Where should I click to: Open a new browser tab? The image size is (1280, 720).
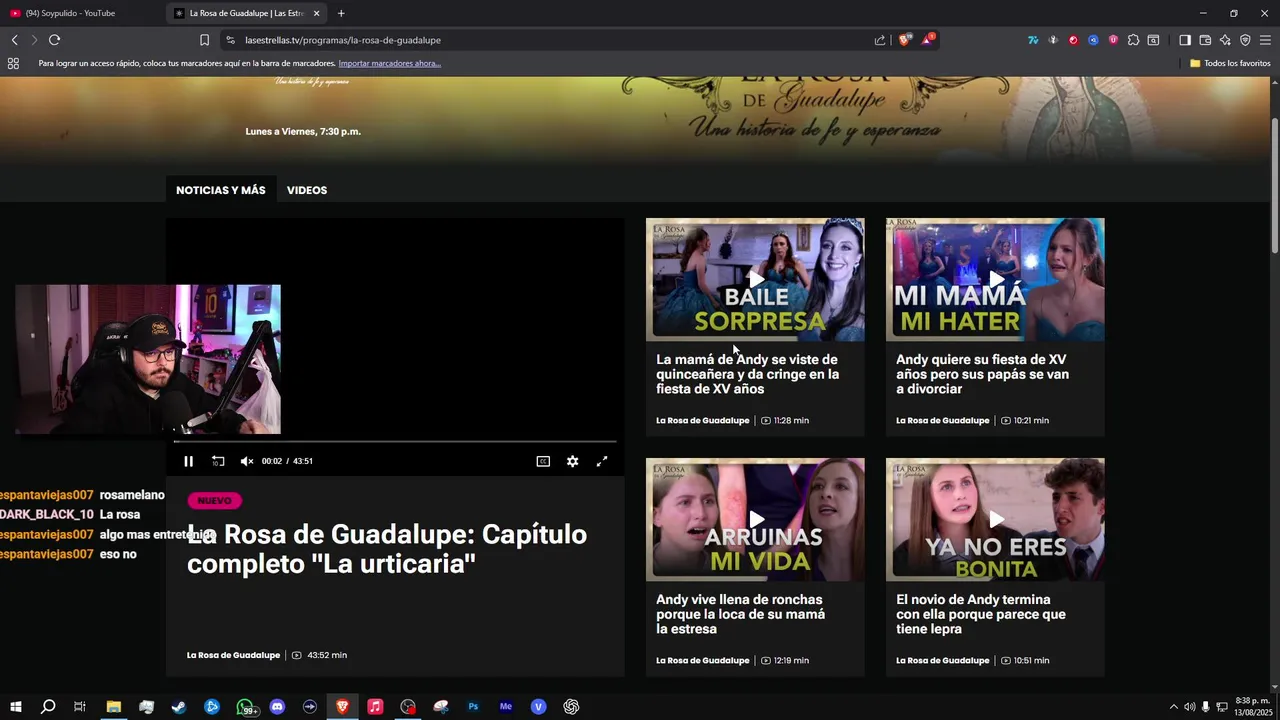tap(341, 13)
